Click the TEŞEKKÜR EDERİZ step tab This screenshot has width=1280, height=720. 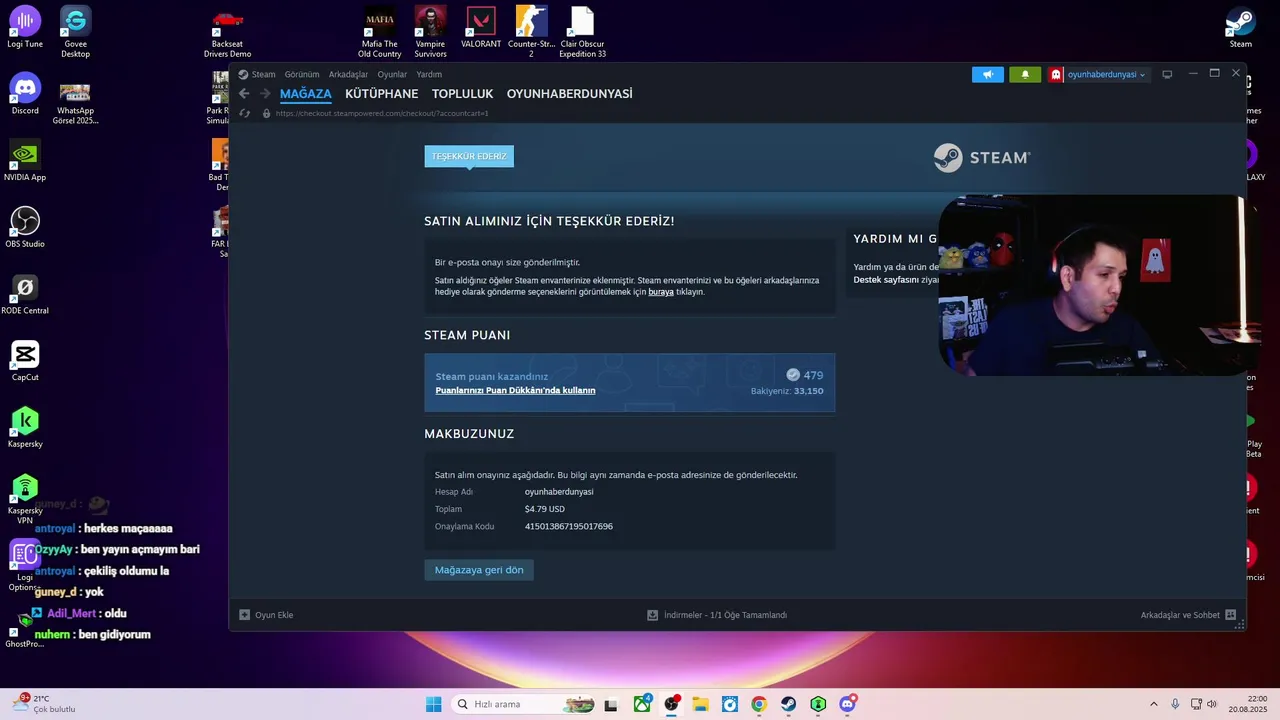469,156
